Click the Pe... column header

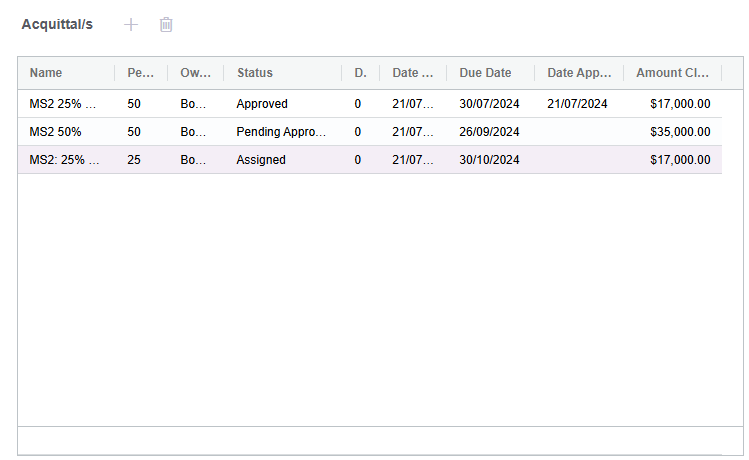[140, 73]
